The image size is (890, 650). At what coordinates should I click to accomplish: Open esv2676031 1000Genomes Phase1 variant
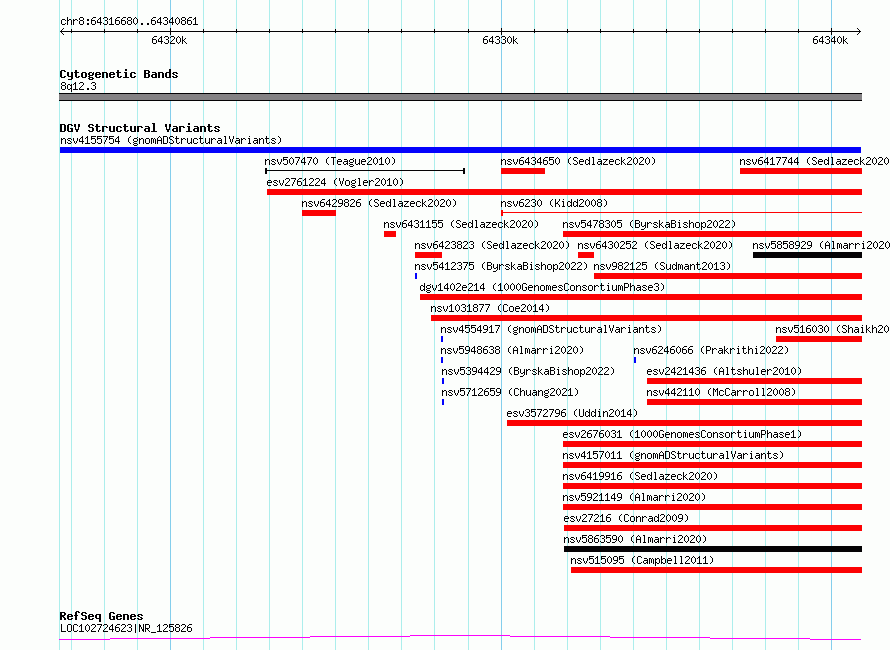tap(682, 434)
